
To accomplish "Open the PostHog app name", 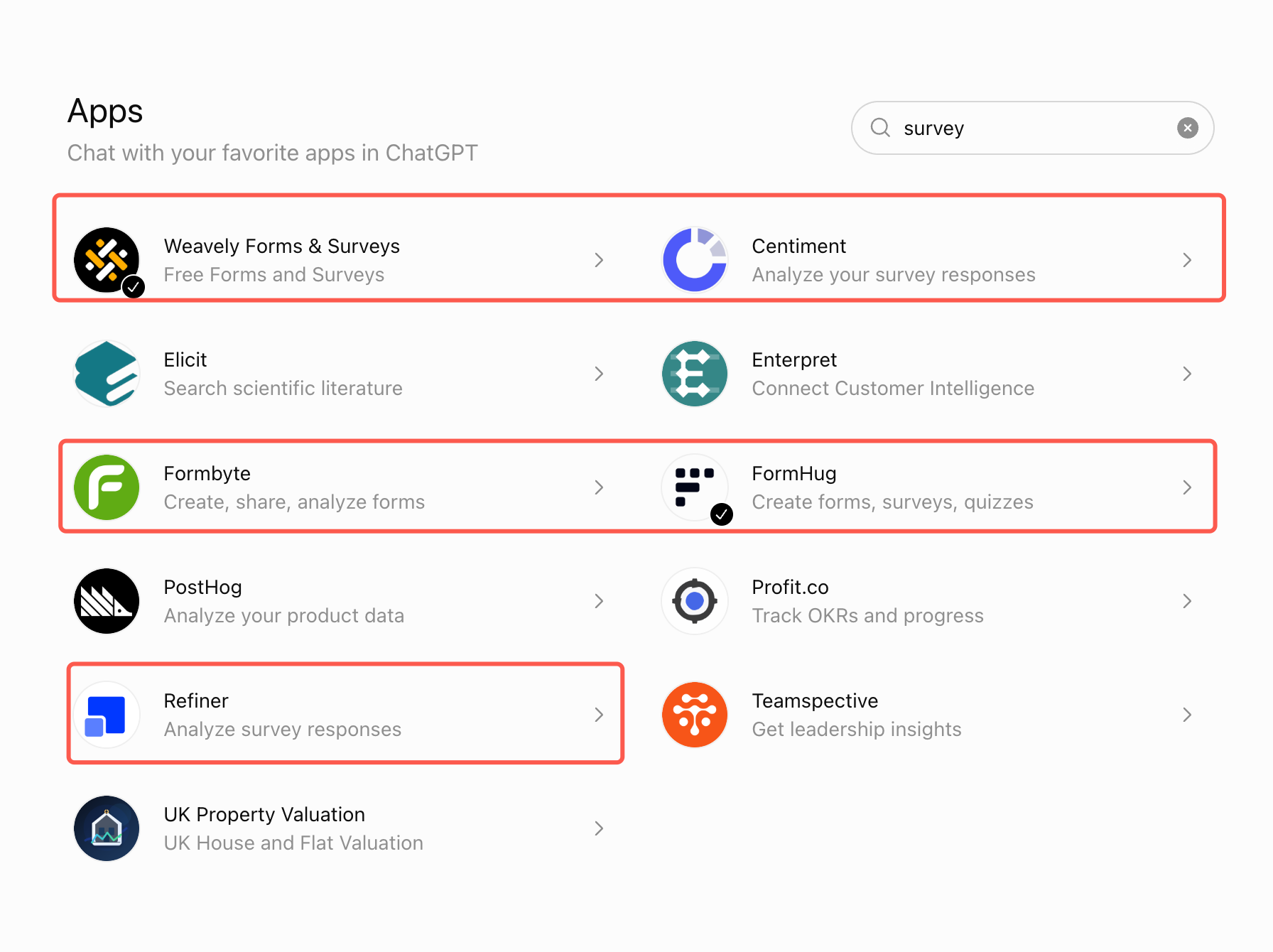I will (203, 588).
